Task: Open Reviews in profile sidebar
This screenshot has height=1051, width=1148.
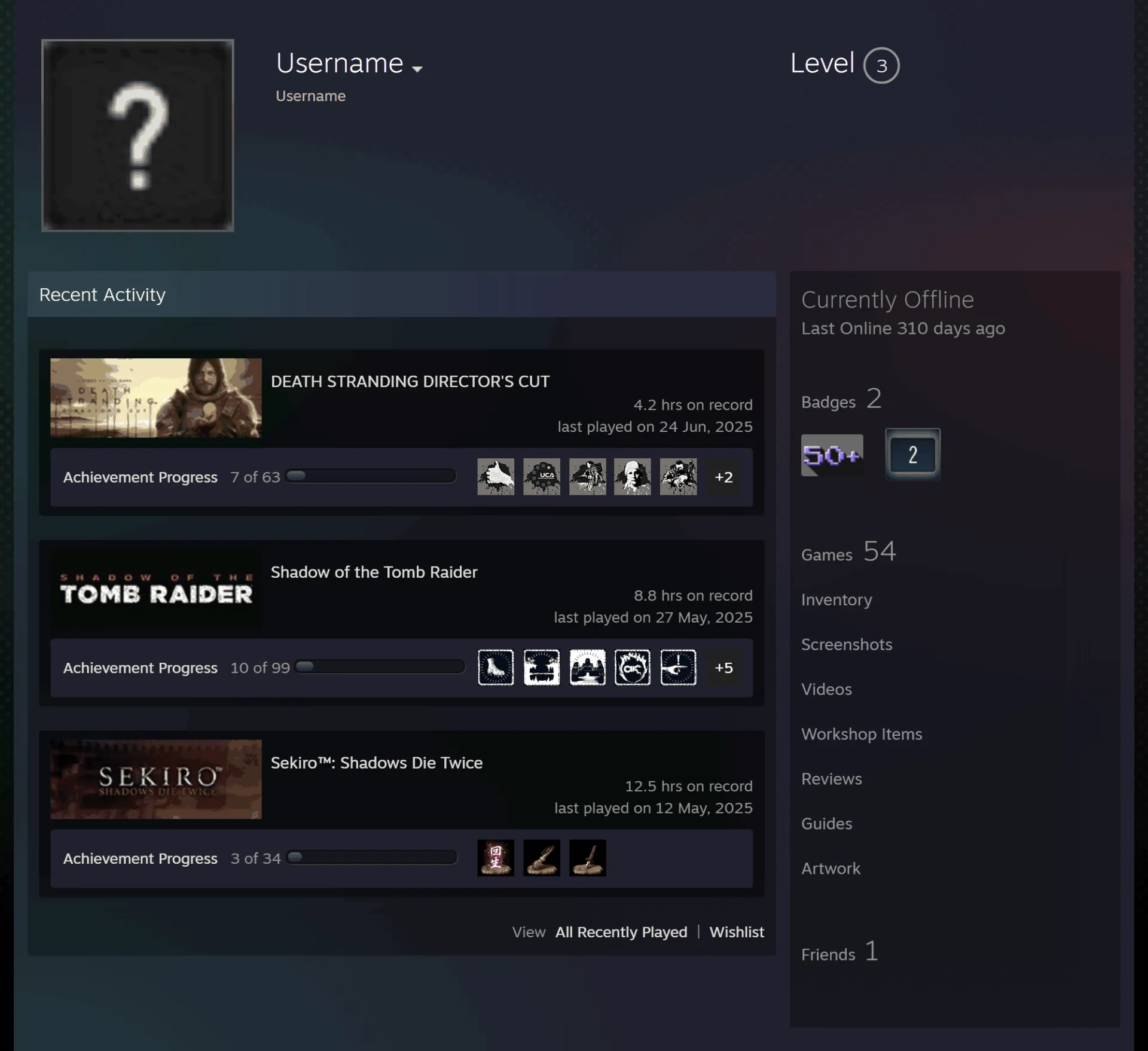Action: [832, 779]
